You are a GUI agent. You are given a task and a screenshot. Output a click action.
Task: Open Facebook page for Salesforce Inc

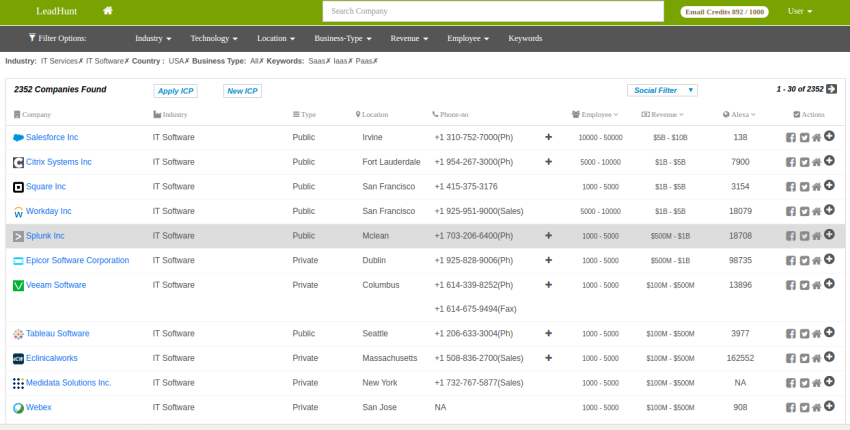[791, 138]
